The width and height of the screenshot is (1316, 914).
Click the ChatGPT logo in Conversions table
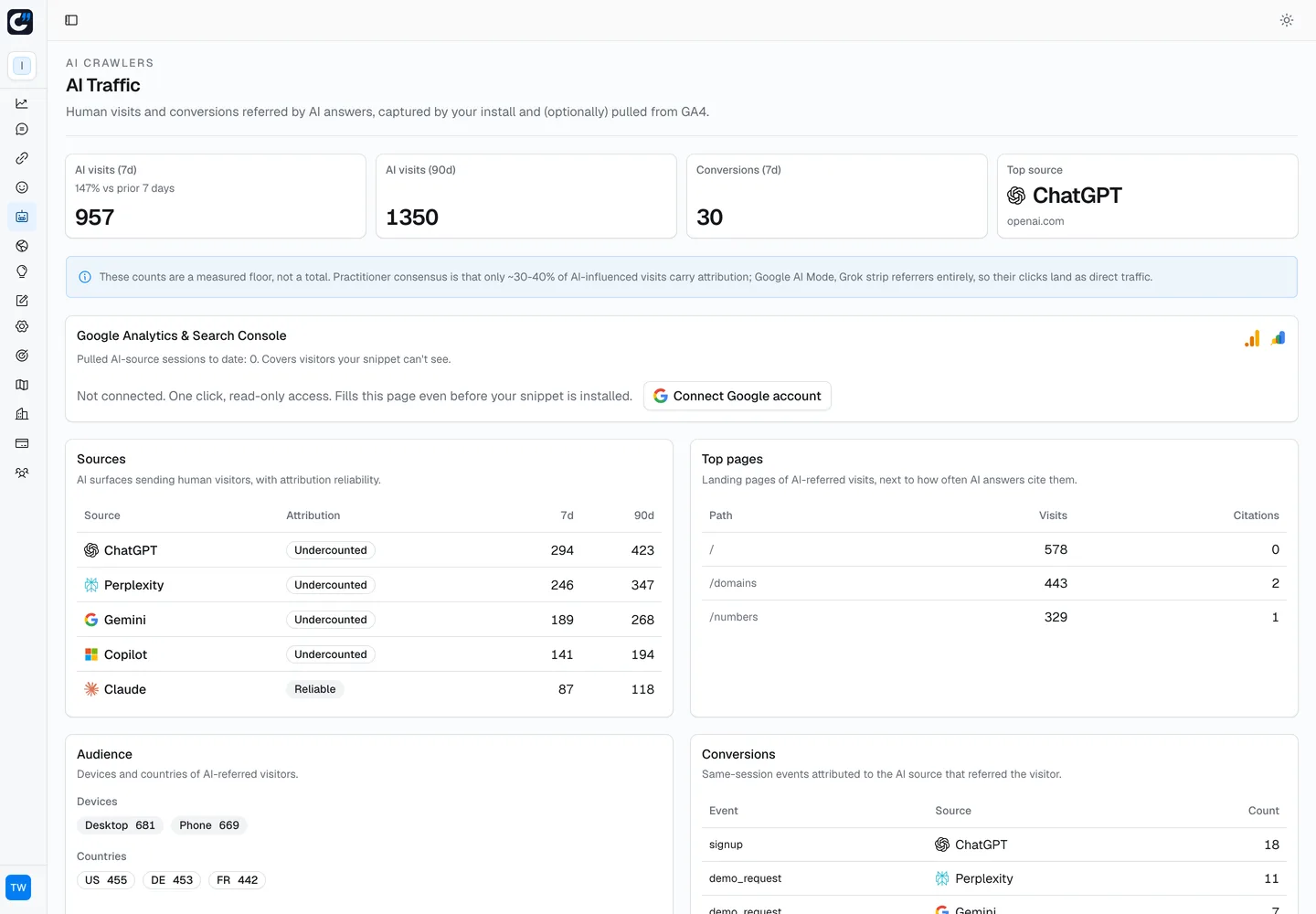[942, 845]
